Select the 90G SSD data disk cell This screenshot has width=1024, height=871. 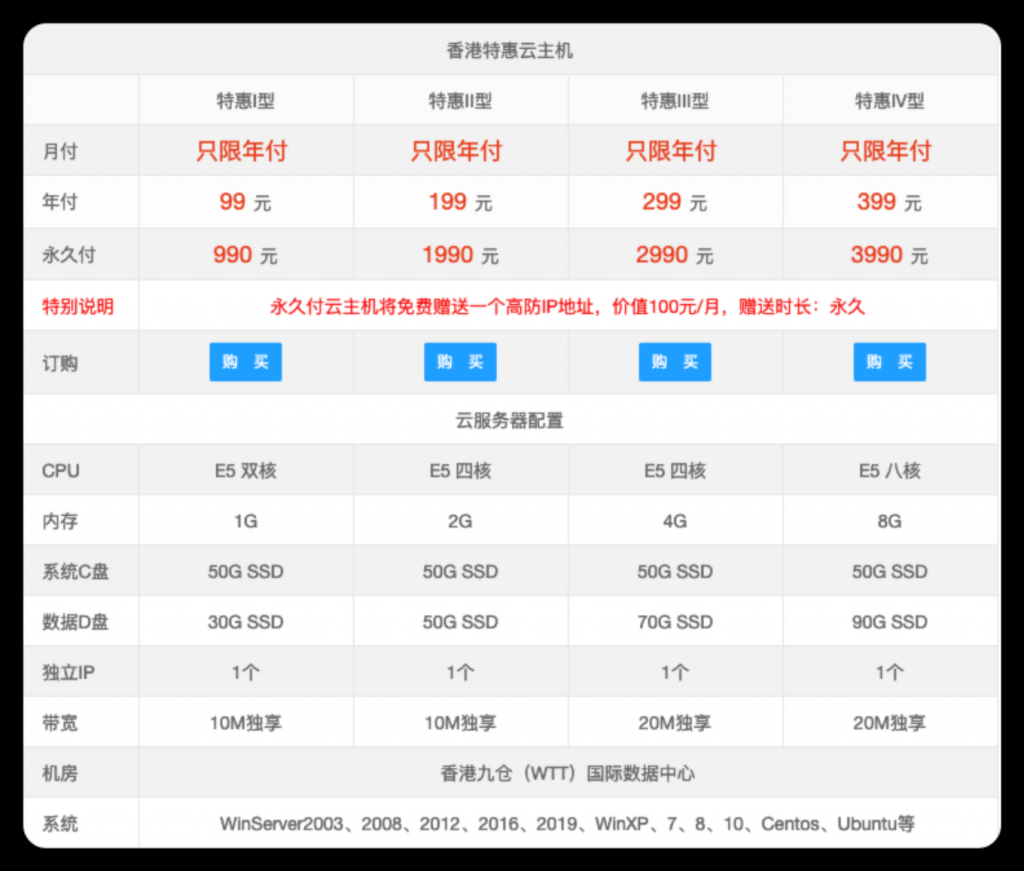pos(889,622)
